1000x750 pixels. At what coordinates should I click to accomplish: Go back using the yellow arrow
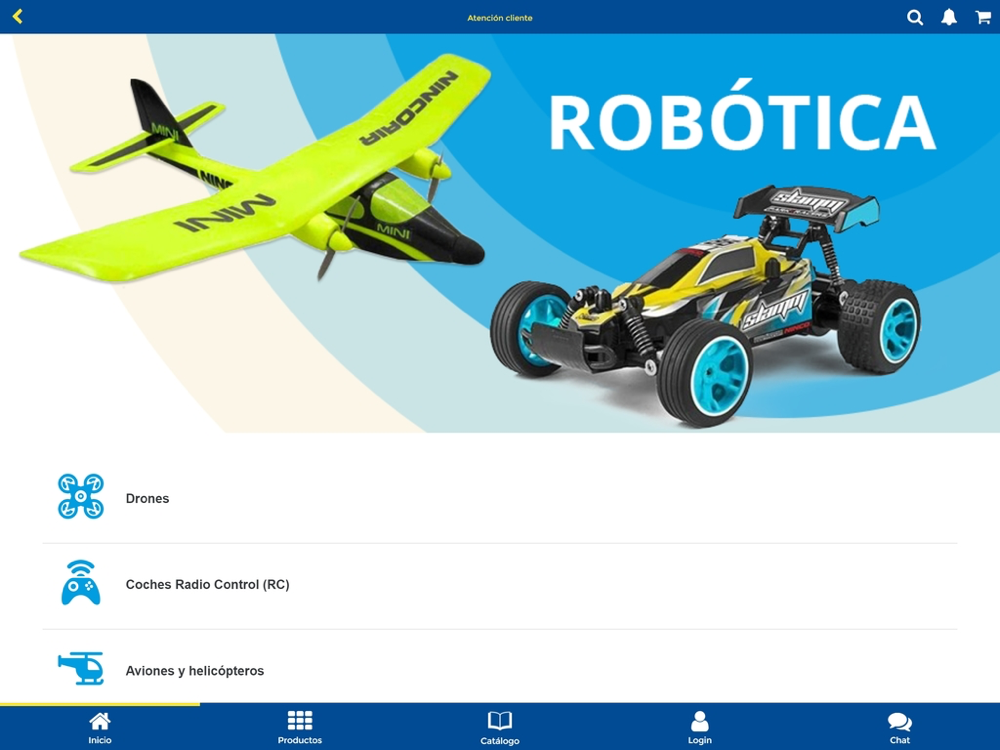point(17,17)
